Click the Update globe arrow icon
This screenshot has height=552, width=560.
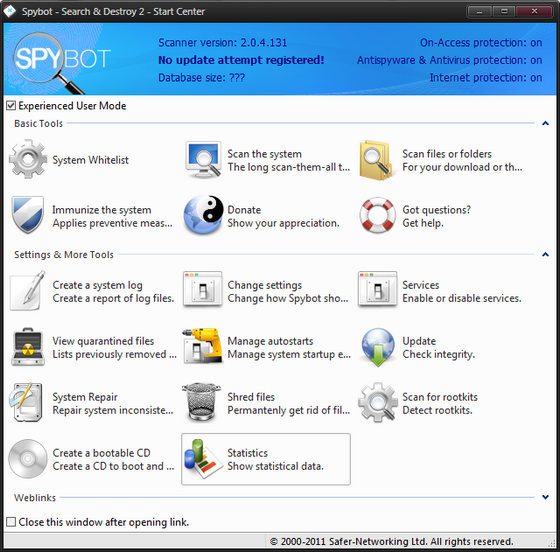click(378, 347)
